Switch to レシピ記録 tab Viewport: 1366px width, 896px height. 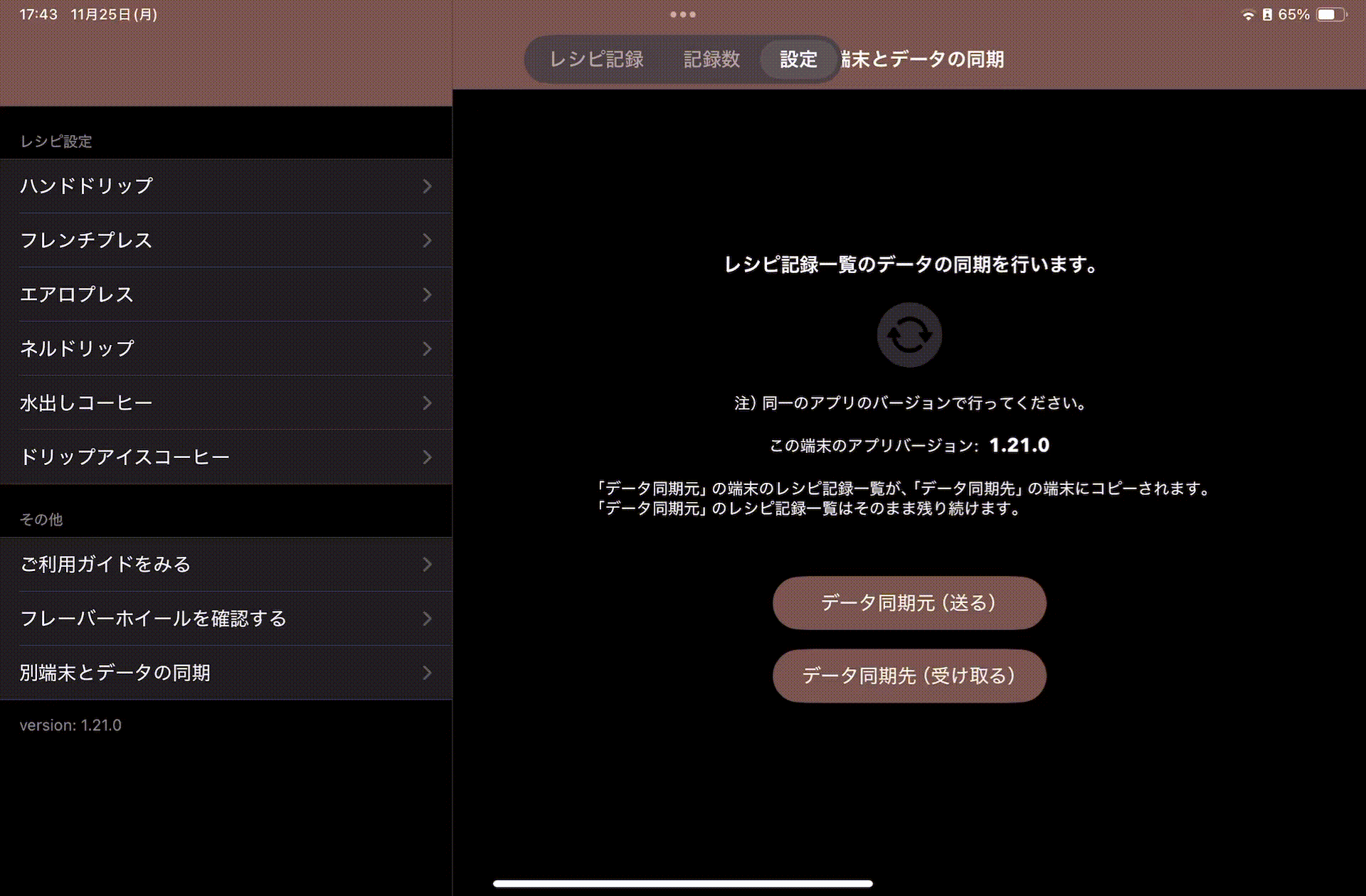point(596,59)
